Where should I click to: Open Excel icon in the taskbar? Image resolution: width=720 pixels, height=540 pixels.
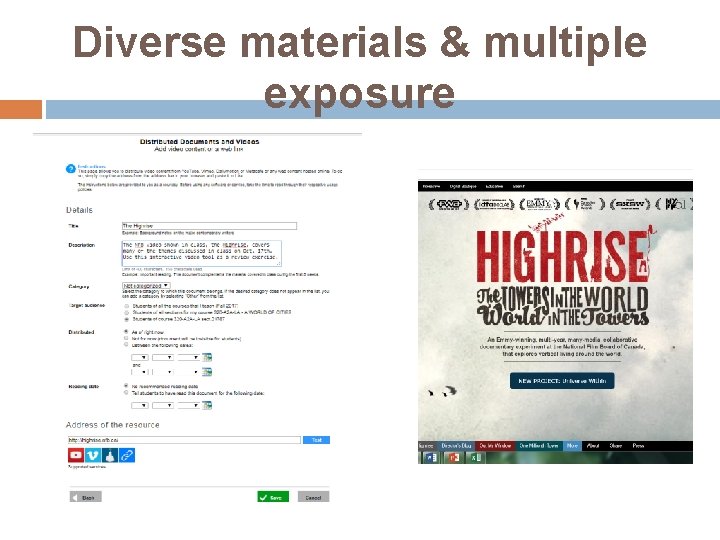click(x=475, y=457)
